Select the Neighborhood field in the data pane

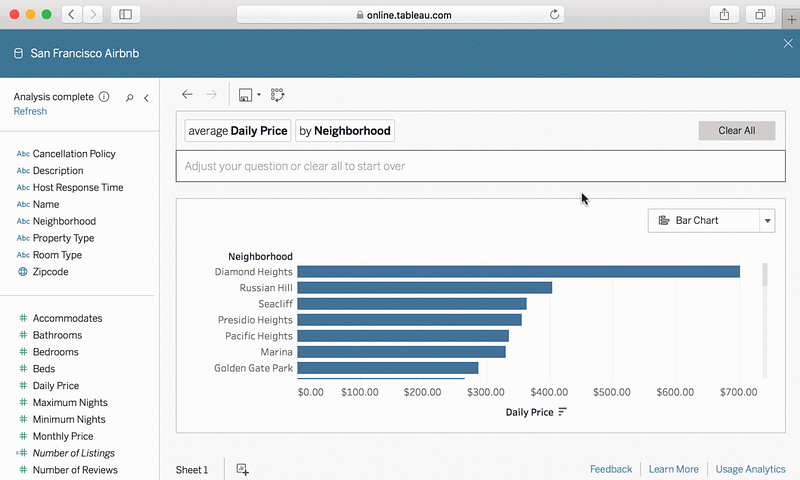[x=64, y=221]
